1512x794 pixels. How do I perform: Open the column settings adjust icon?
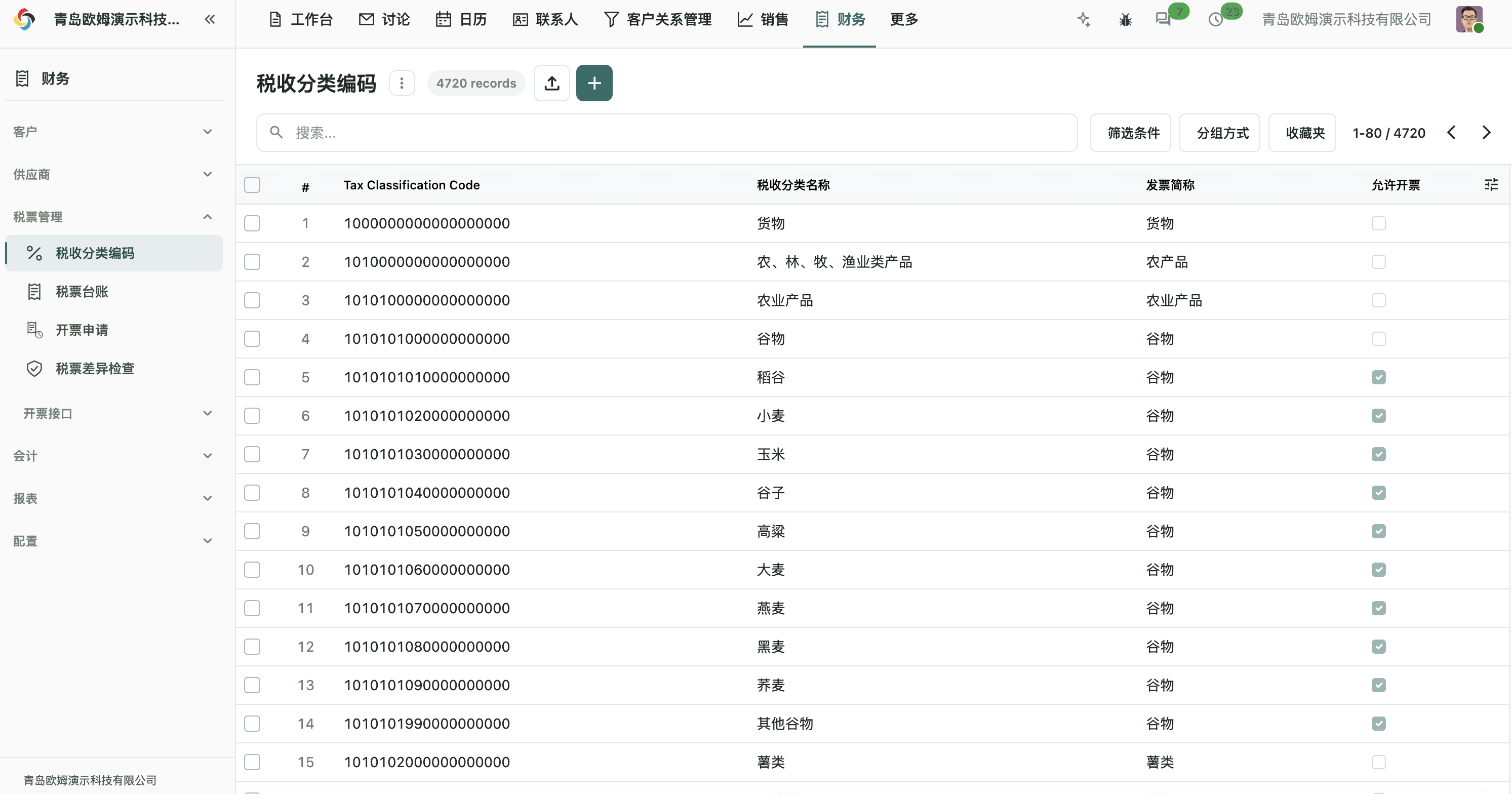[1491, 185]
